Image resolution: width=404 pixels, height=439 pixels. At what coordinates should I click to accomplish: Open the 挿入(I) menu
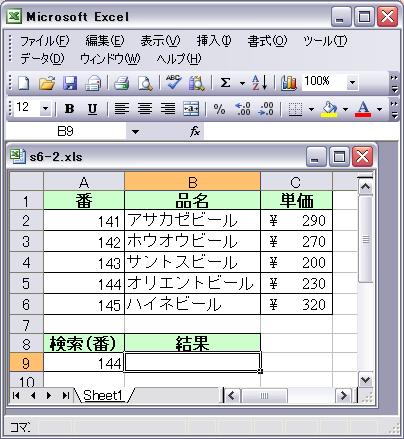(214, 41)
